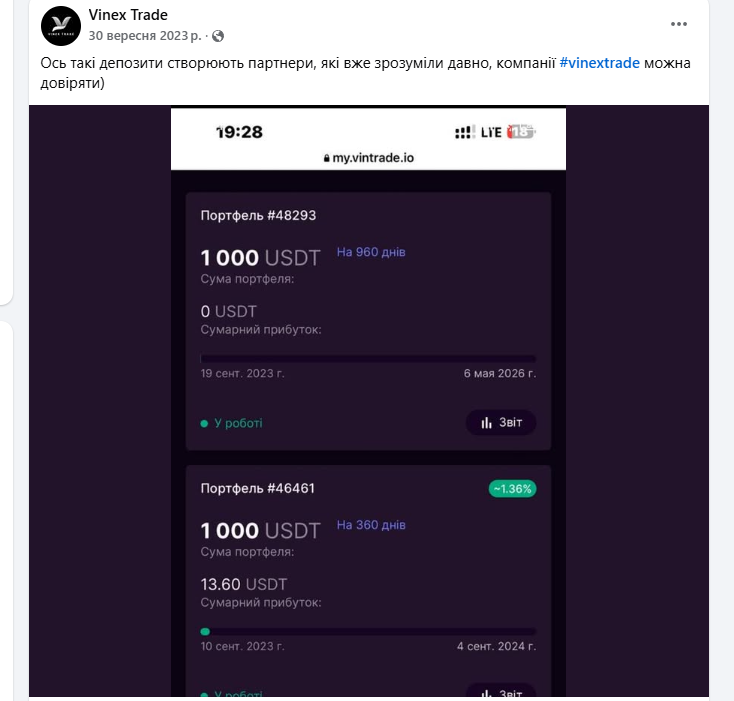Click green status dot in portfolio #48293
Image resolution: width=734 pixels, height=701 pixels.
tap(204, 423)
